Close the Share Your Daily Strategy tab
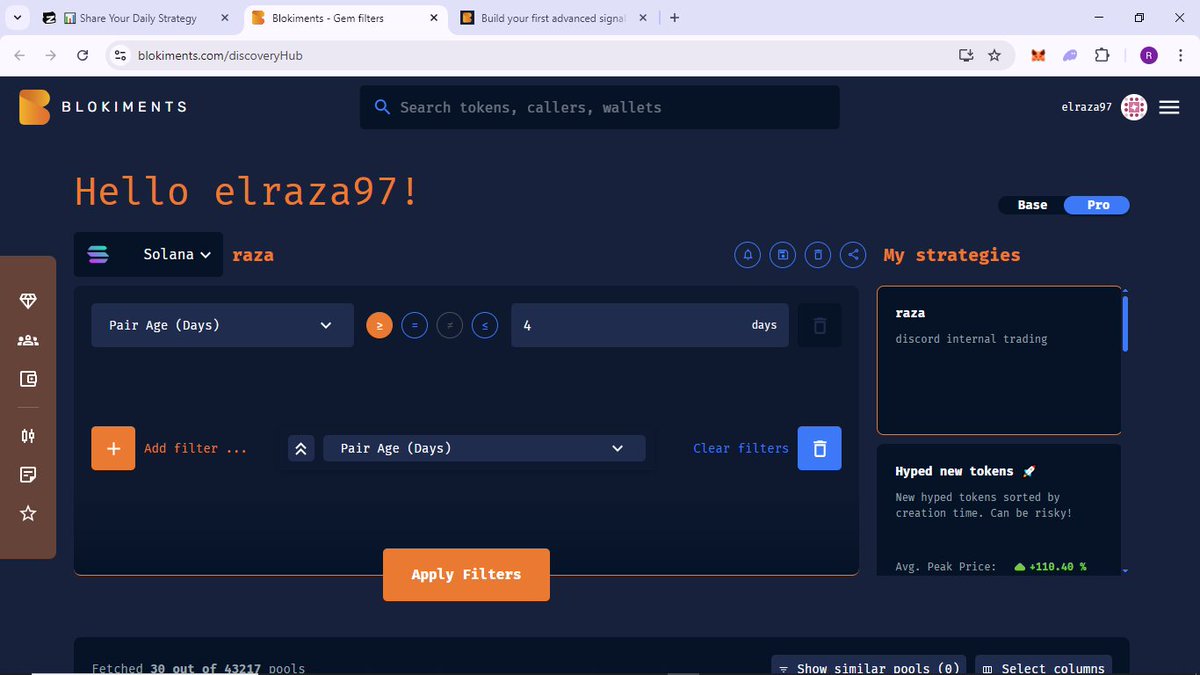The width and height of the screenshot is (1200, 675). tap(223, 18)
